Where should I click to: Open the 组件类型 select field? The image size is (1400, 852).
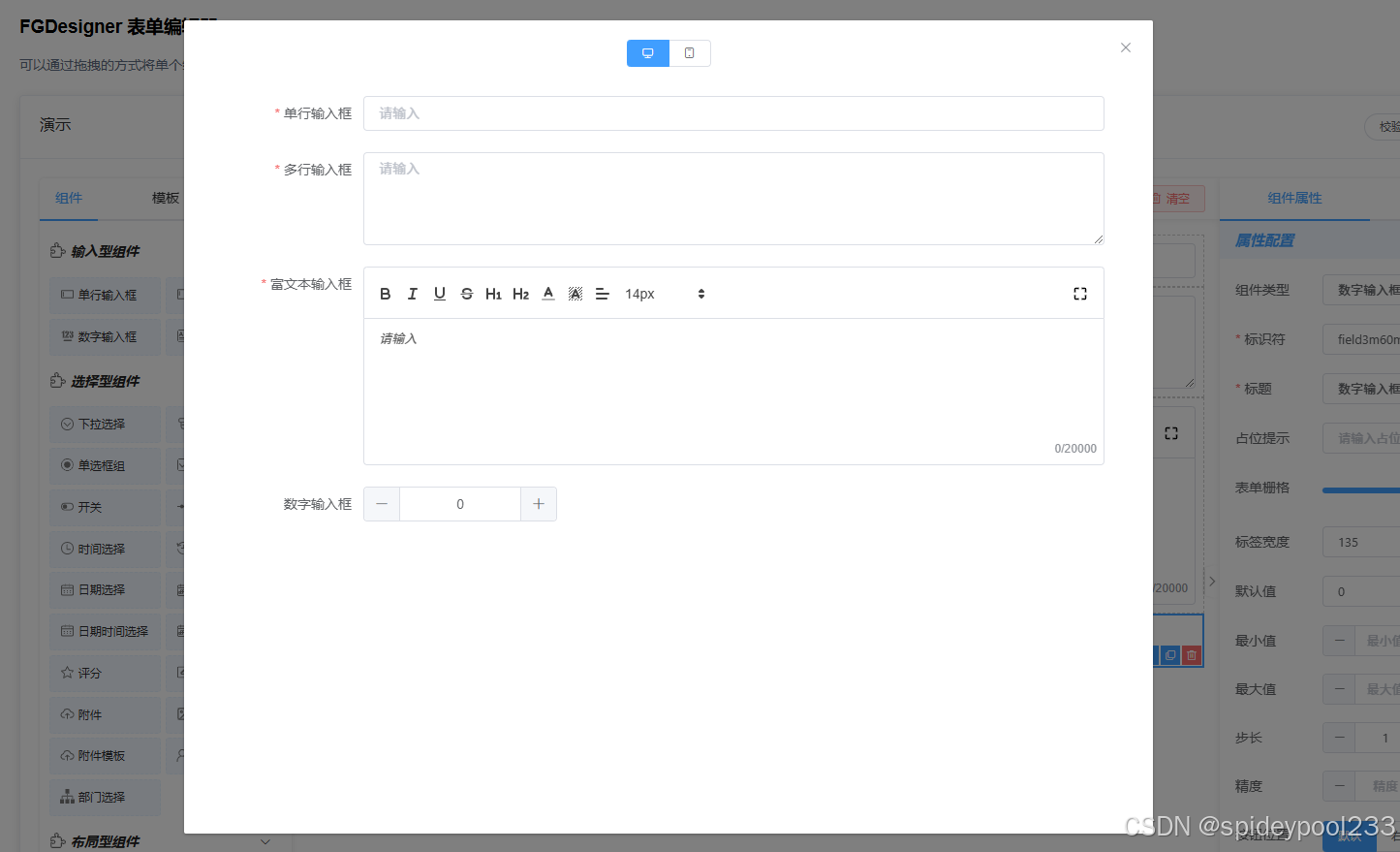pyautogui.click(x=1361, y=290)
